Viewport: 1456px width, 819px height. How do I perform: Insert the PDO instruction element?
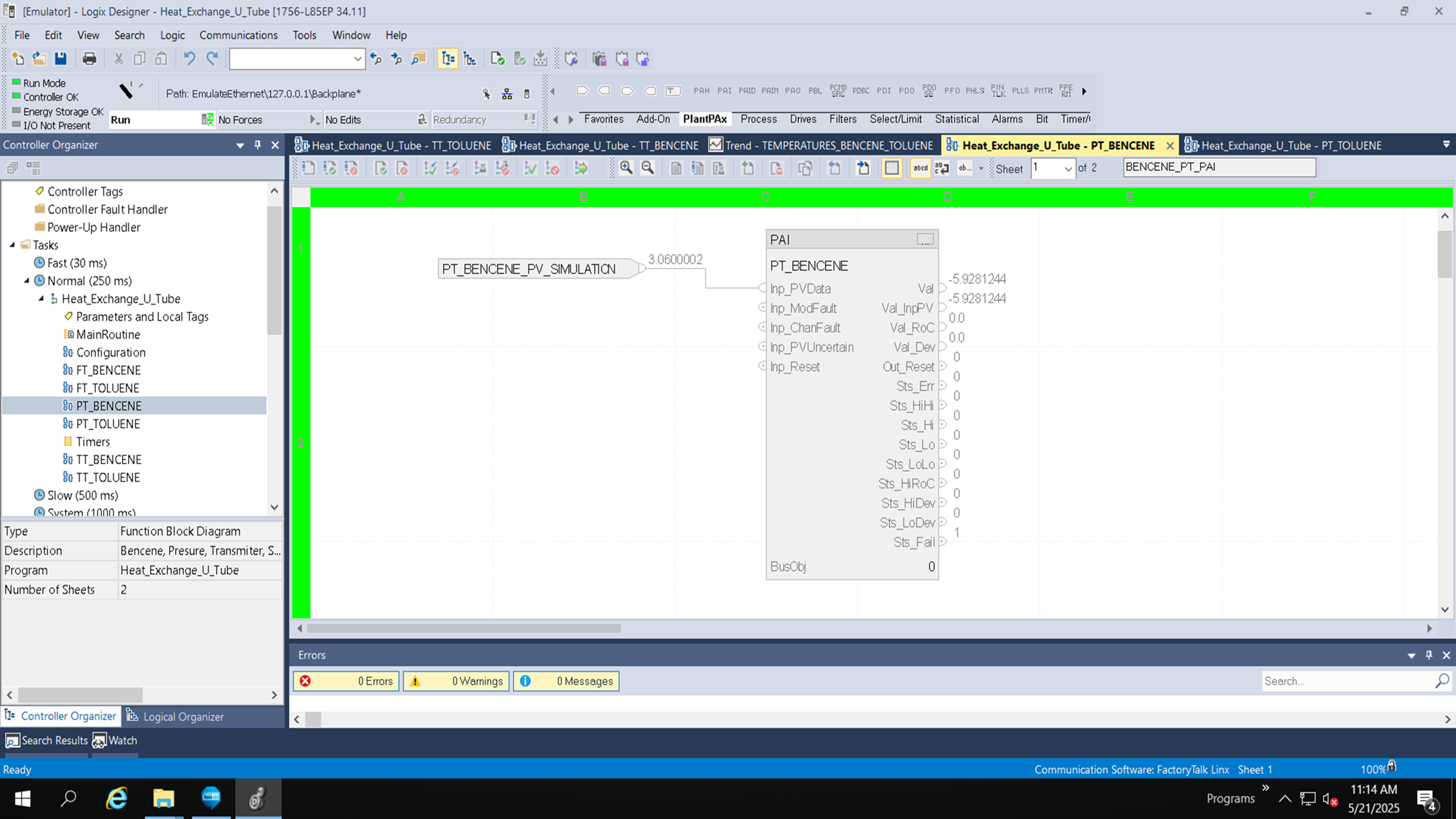click(x=906, y=90)
